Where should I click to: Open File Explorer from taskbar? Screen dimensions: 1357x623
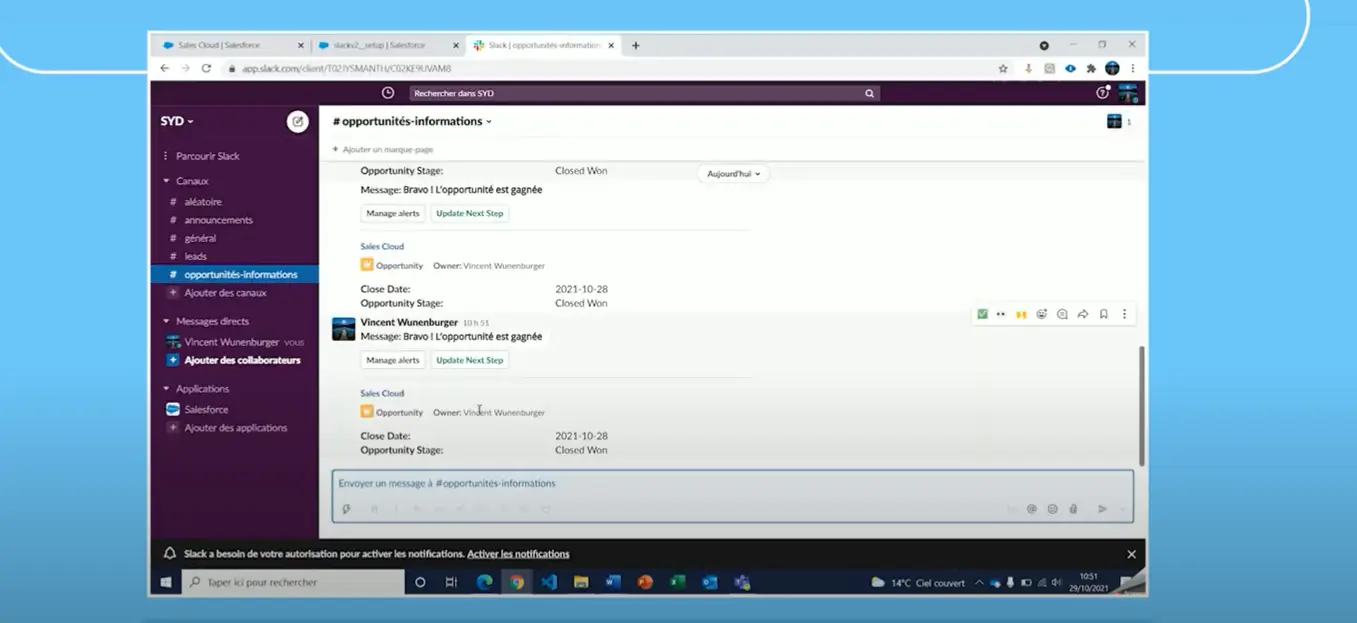pos(580,582)
